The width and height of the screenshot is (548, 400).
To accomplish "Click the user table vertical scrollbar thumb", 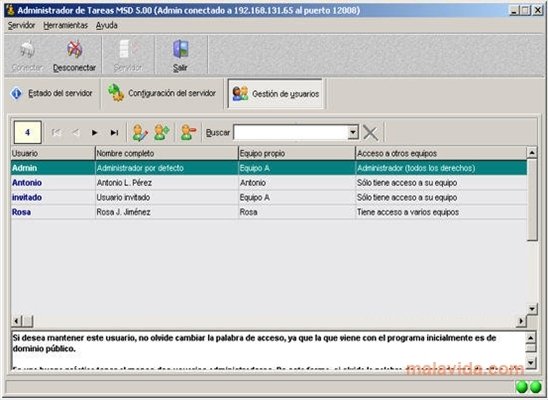I will point(532,199).
